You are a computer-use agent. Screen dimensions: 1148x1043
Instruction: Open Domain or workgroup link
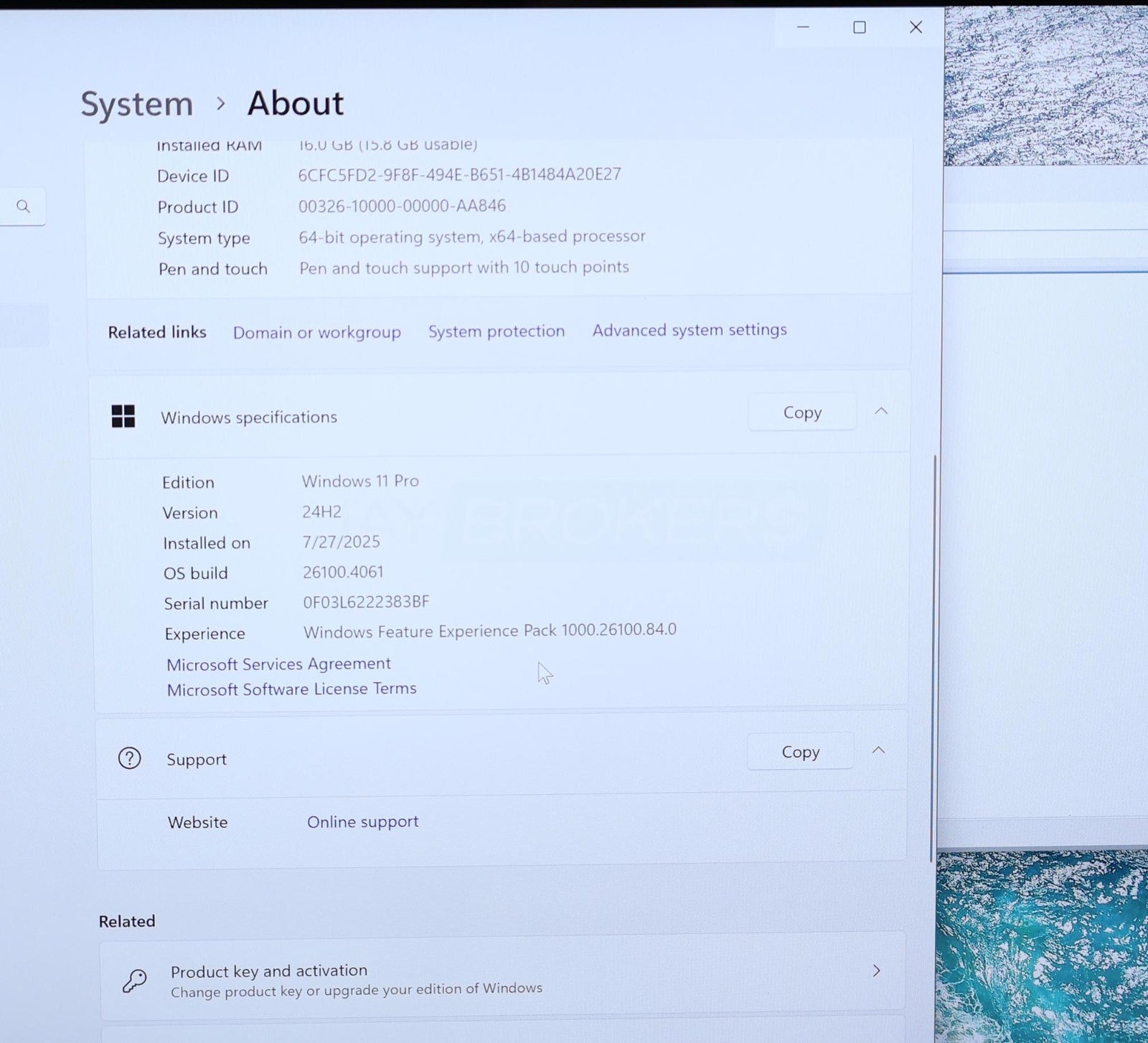tap(316, 332)
